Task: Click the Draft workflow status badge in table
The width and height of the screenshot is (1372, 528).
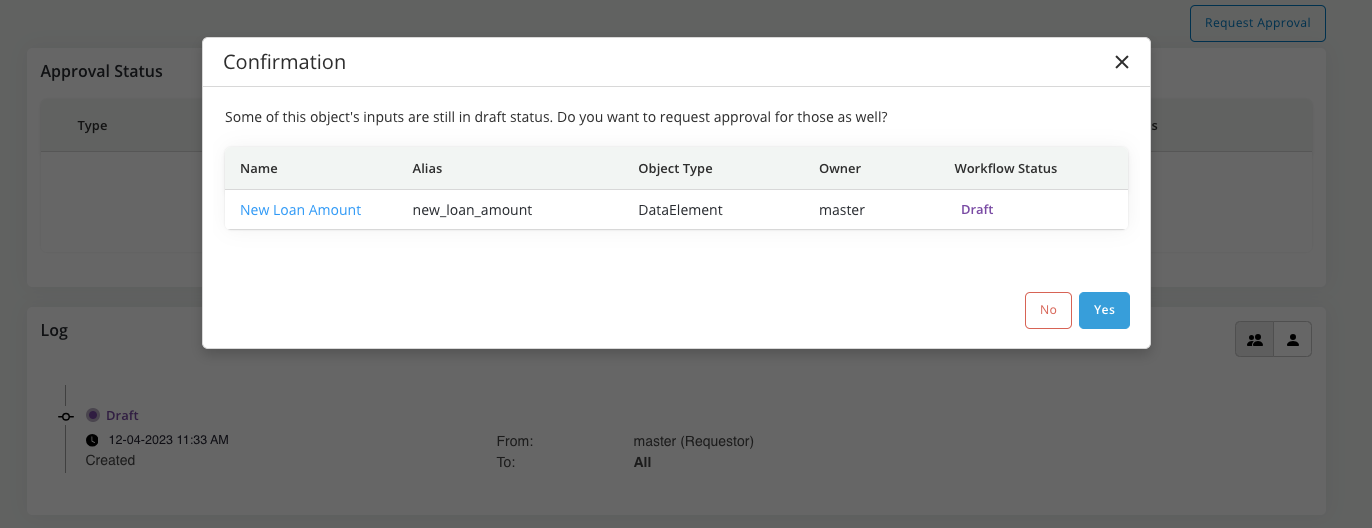Action: tap(976, 210)
